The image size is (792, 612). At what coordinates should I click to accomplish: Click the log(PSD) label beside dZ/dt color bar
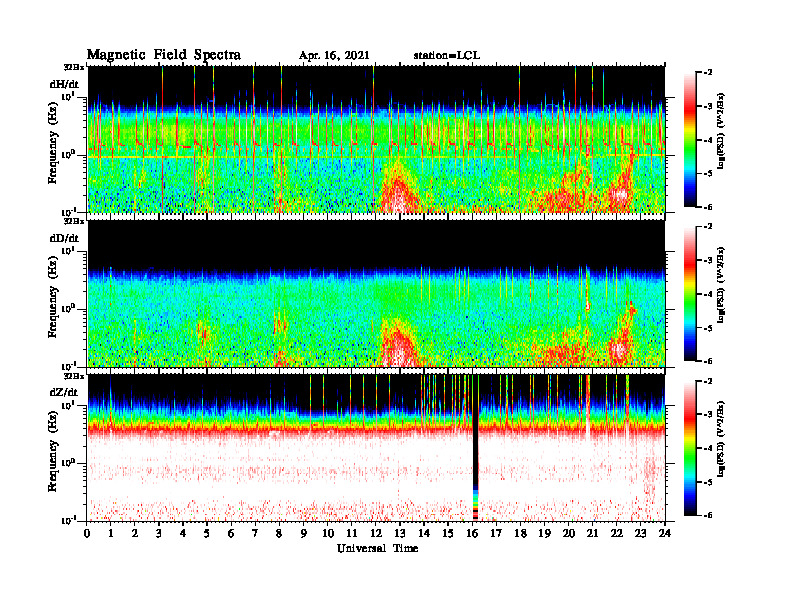tap(721, 439)
